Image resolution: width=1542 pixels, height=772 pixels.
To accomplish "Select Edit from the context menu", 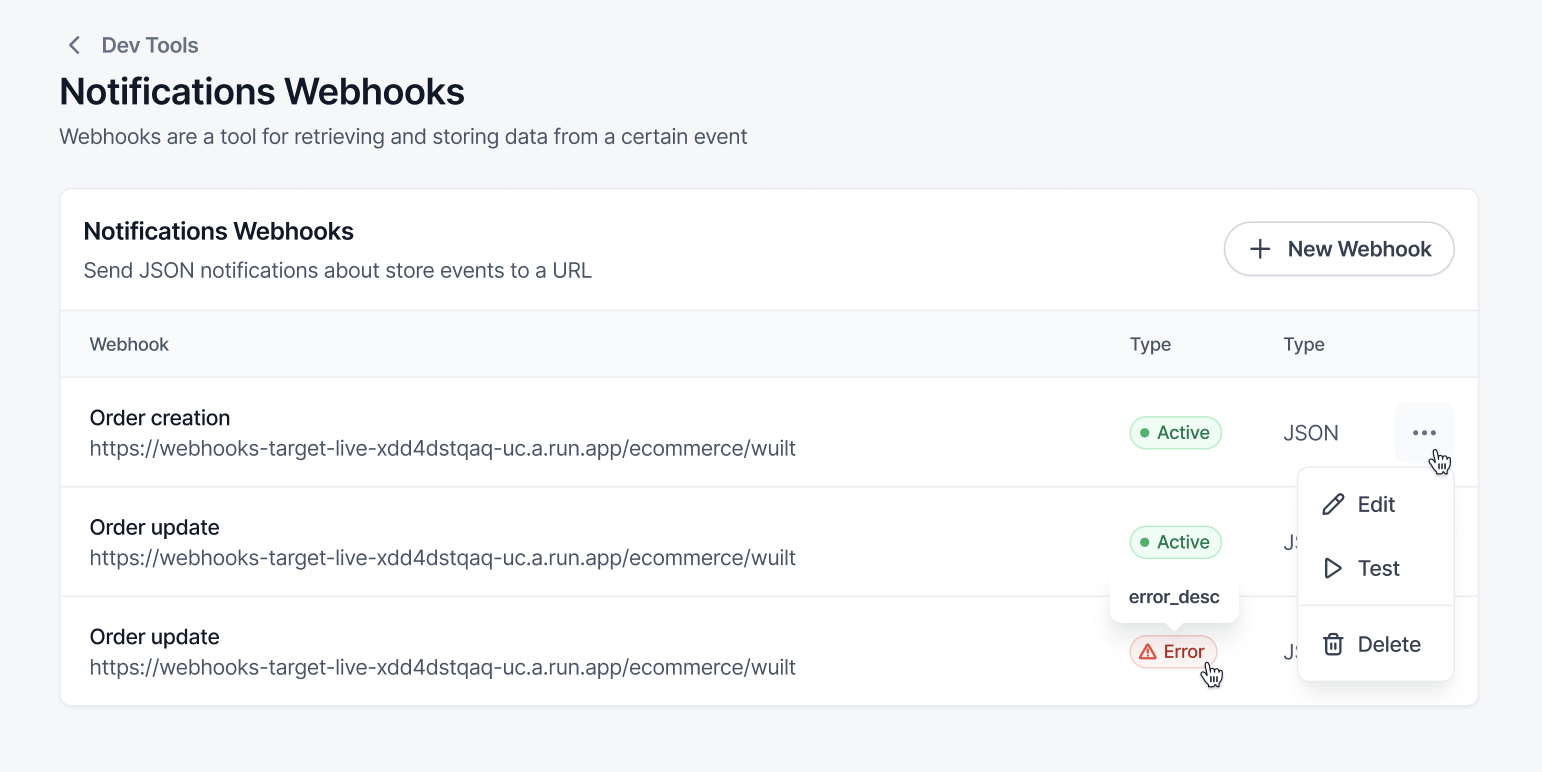I will [1375, 504].
